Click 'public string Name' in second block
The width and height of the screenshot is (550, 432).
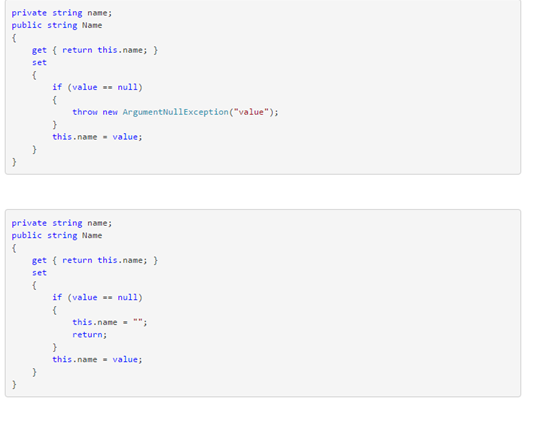57,235
